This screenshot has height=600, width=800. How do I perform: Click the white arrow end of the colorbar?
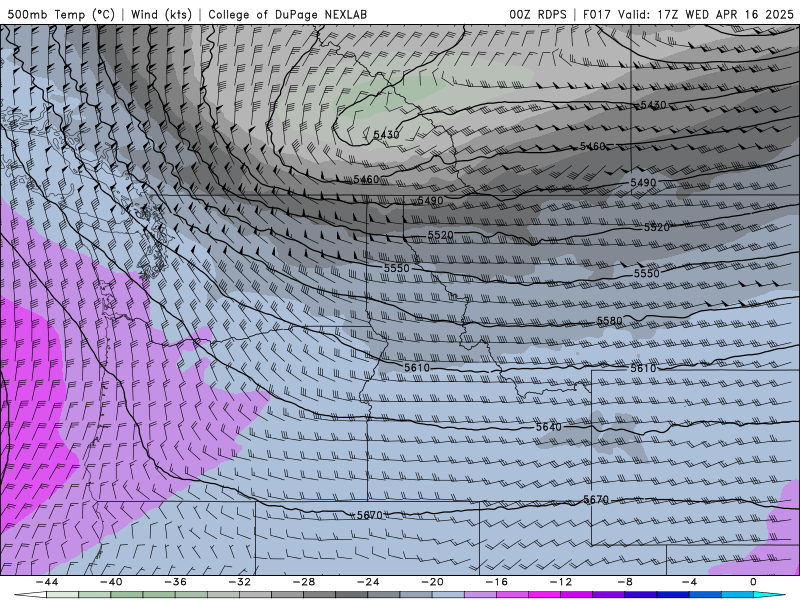coord(29,595)
